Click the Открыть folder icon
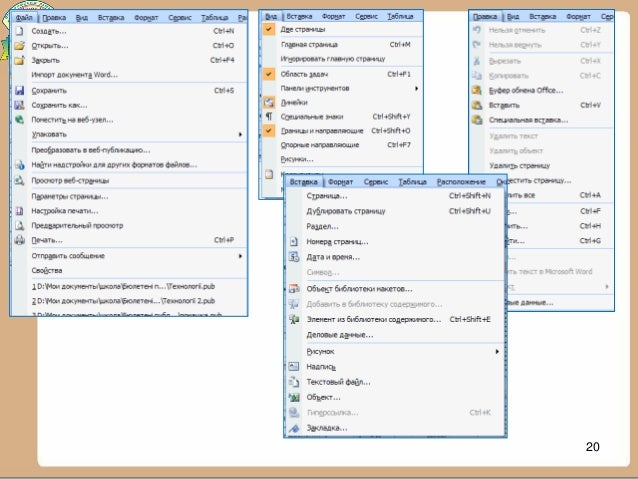 pos(21,46)
